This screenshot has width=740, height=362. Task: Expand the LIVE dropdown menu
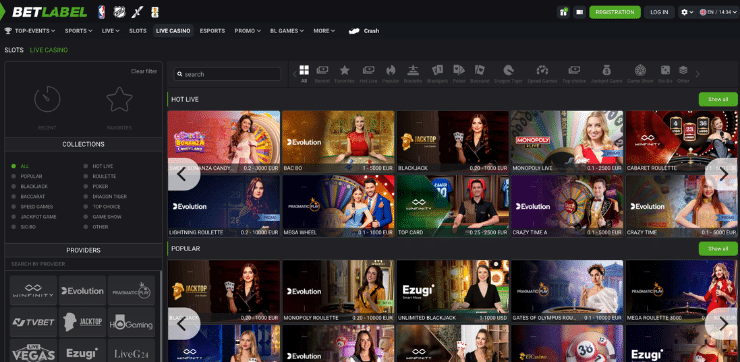[x=110, y=31]
